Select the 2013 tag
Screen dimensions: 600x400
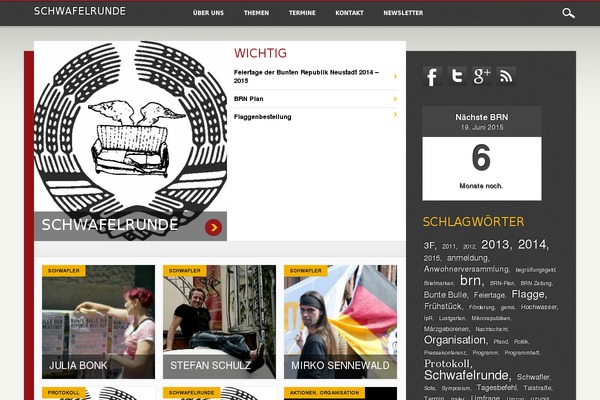pos(496,245)
